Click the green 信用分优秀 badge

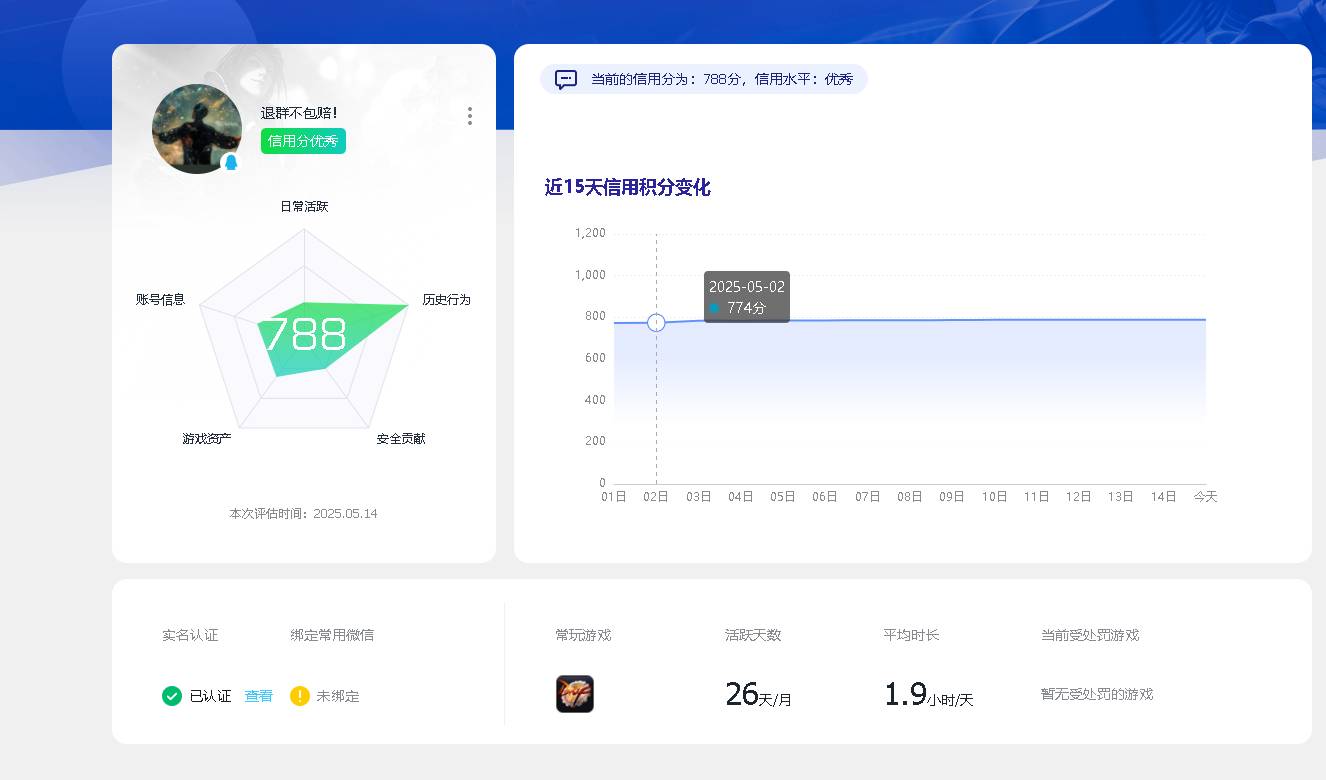tap(302, 141)
